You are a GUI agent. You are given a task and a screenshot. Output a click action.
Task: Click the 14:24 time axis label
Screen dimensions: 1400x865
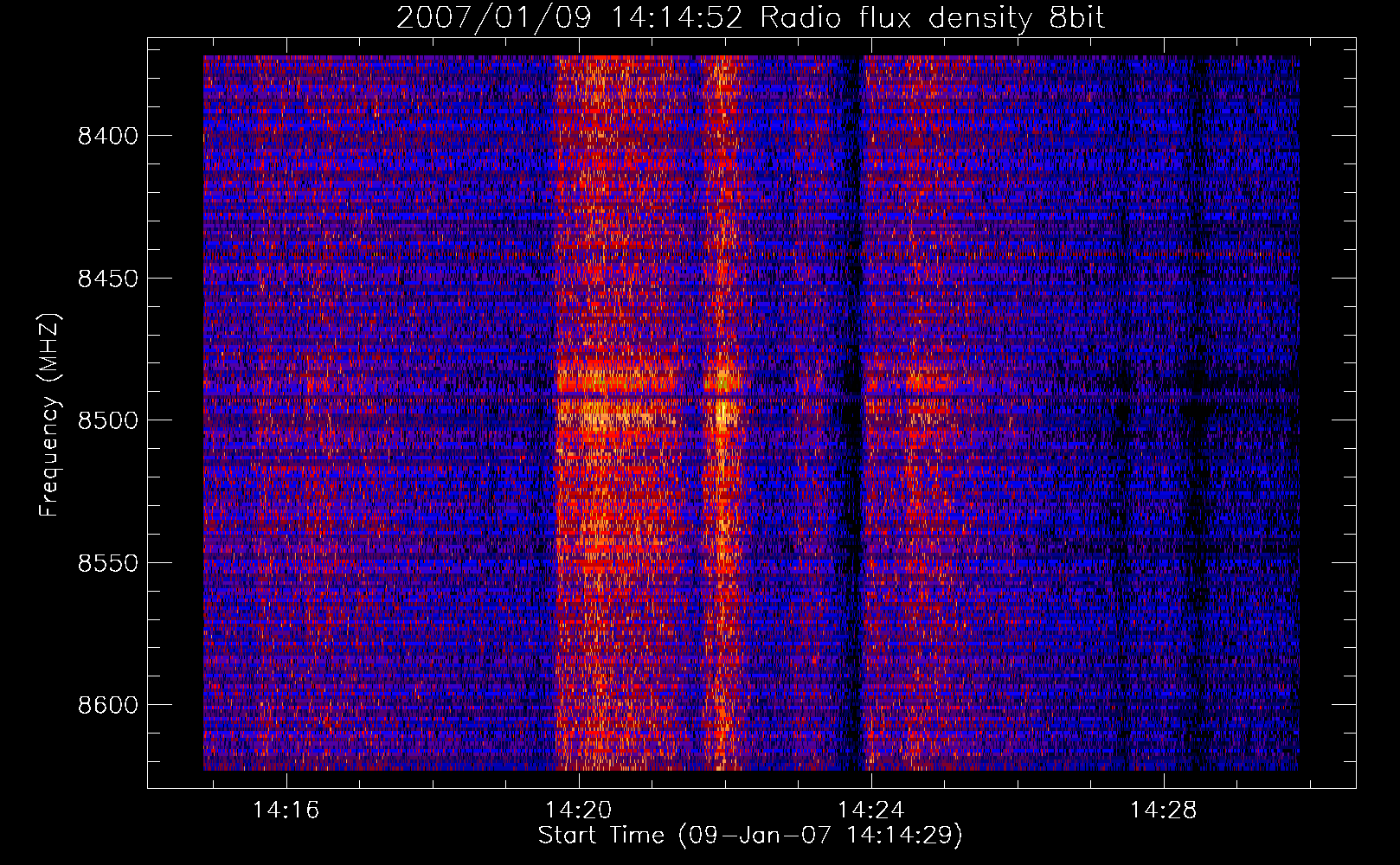point(870,811)
